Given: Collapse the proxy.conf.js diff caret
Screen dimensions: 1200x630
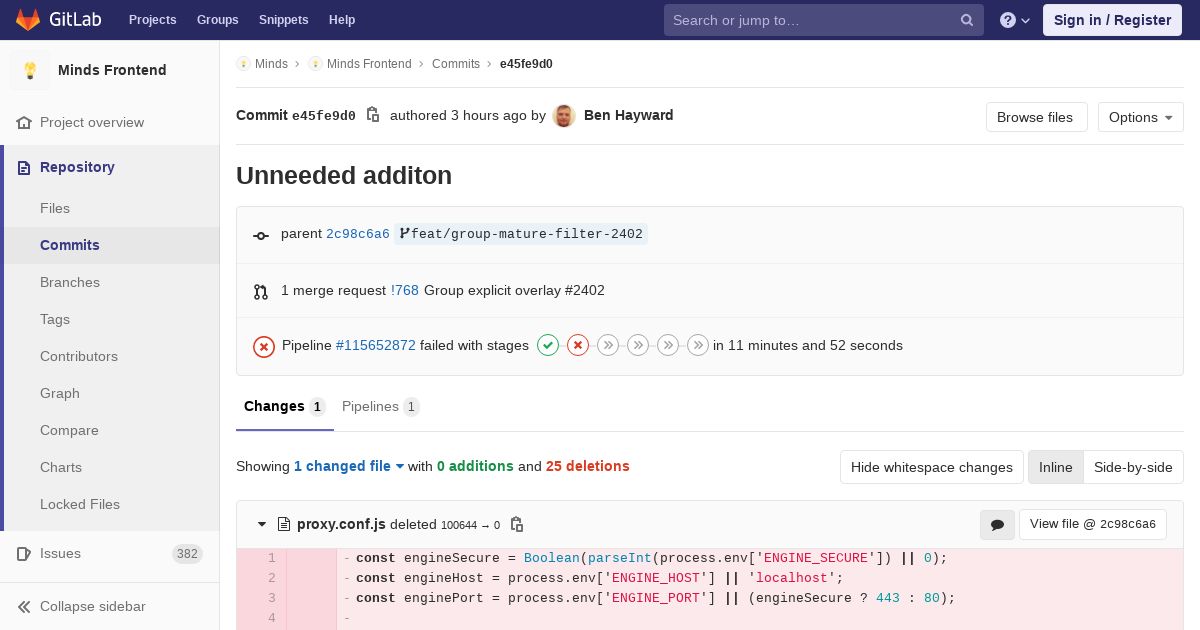Looking at the screenshot, I should [x=262, y=524].
